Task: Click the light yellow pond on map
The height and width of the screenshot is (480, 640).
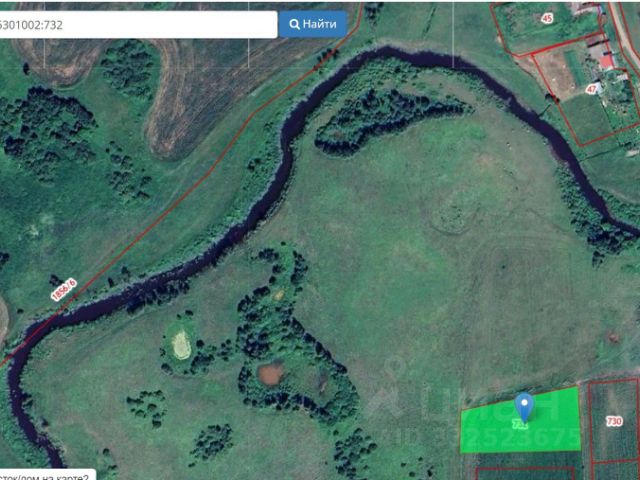Action: tap(181, 345)
